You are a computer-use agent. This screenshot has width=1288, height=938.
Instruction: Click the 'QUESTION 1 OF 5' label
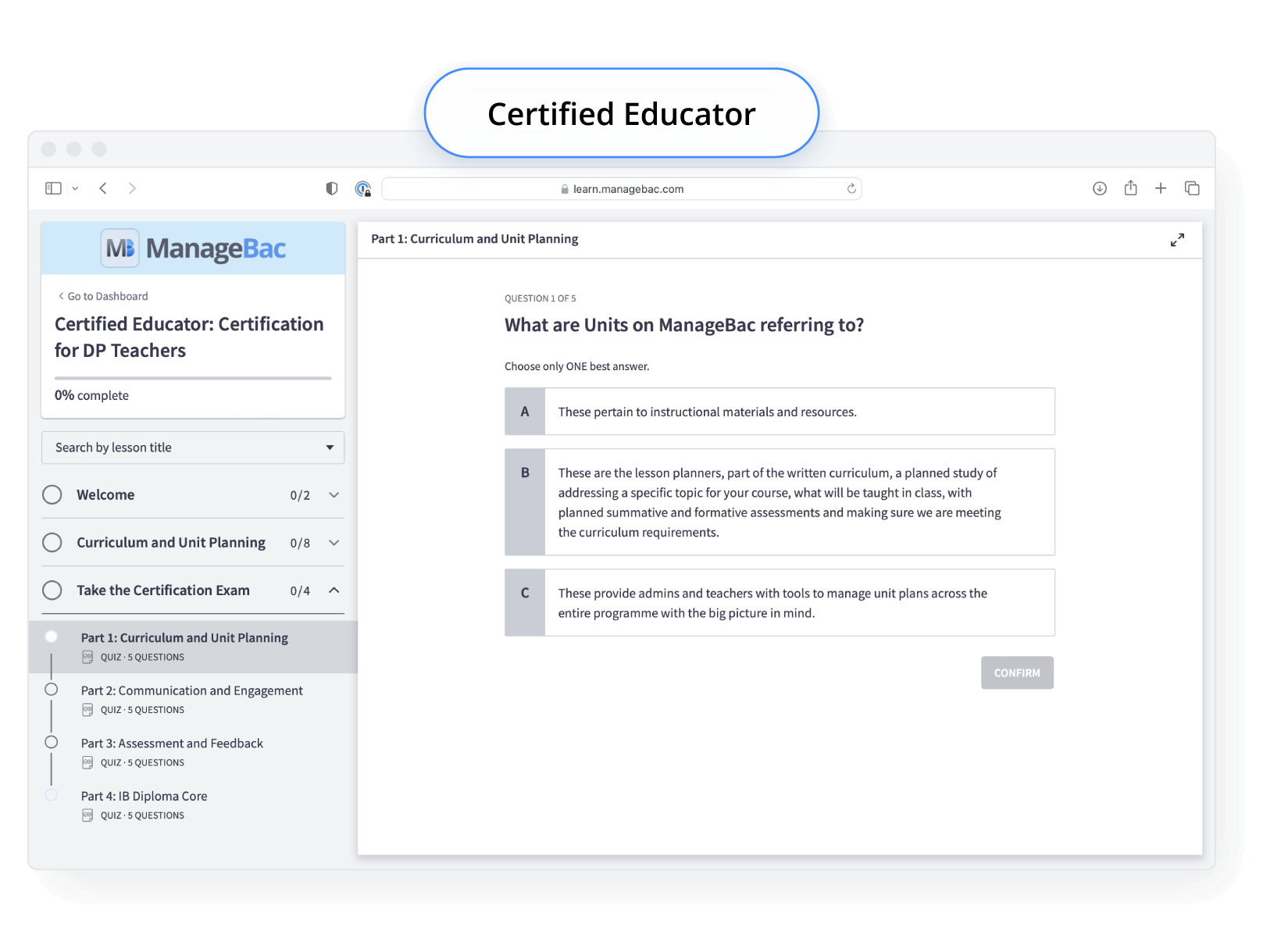click(x=541, y=298)
